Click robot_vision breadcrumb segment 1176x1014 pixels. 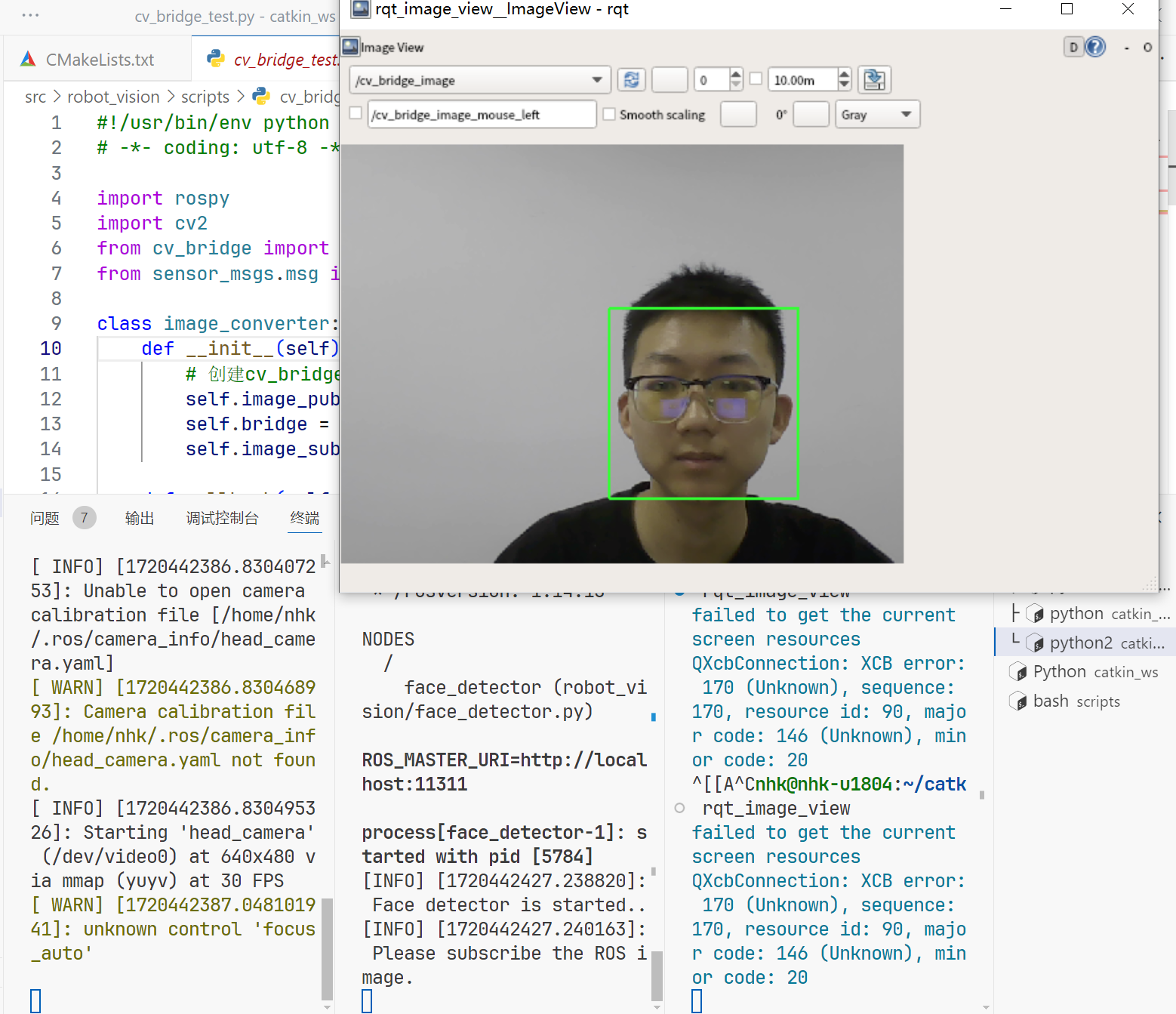pos(113,97)
